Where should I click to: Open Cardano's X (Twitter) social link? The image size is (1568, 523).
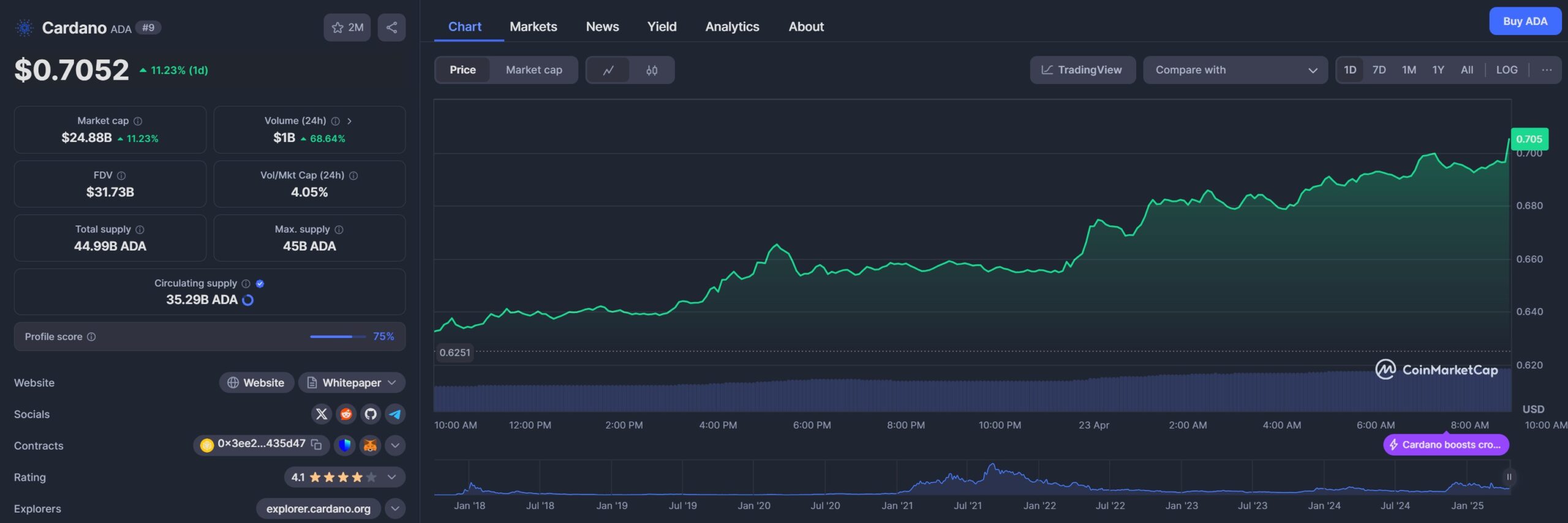point(322,415)
